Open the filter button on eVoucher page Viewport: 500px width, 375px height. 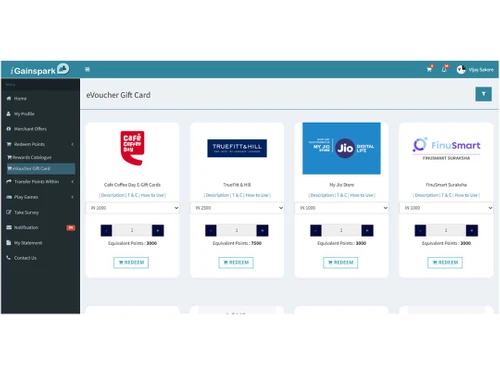point(483,94)
